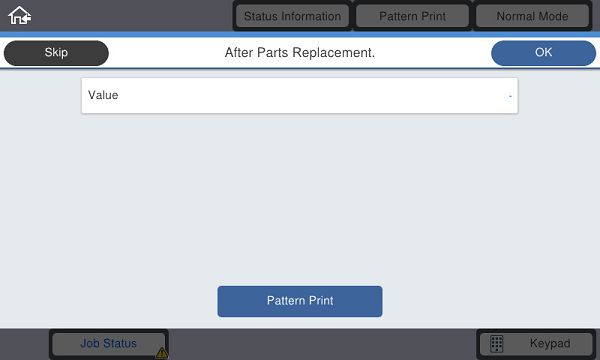Viewport: 600px width, 360px height.
Task: Open the Job Status panel
Action: (108, 344)
